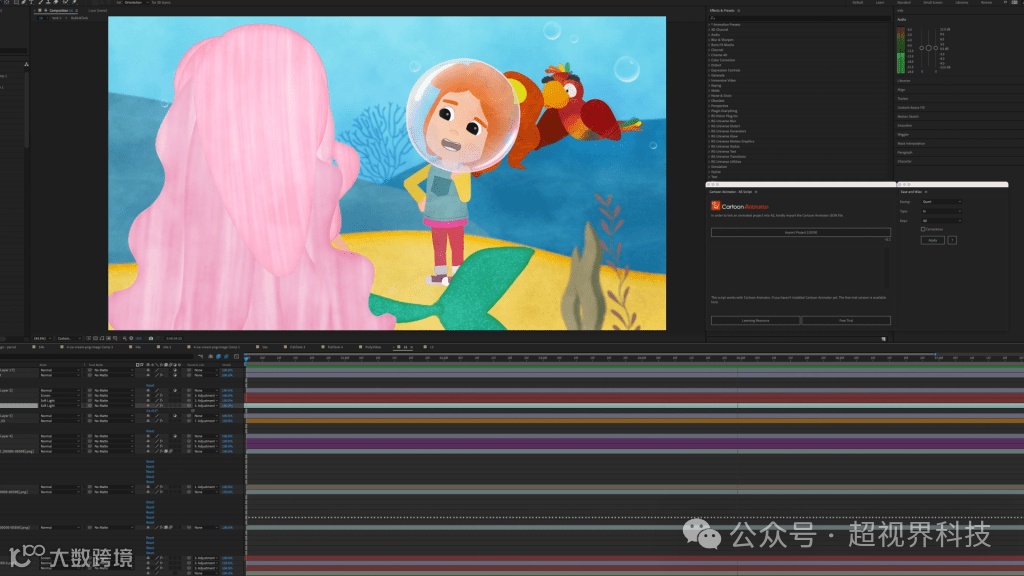Click the viewer timecode 0:00:04:23

pyautogui.click(x=174, y=338)
